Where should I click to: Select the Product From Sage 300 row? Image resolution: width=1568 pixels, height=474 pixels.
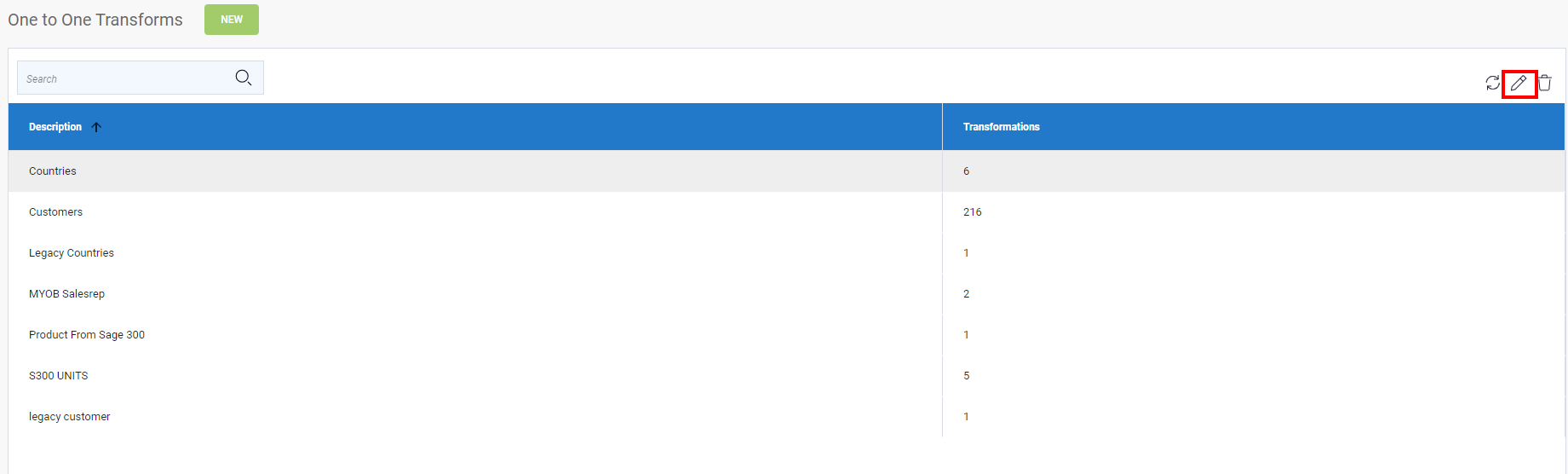[x=786, y=335]
